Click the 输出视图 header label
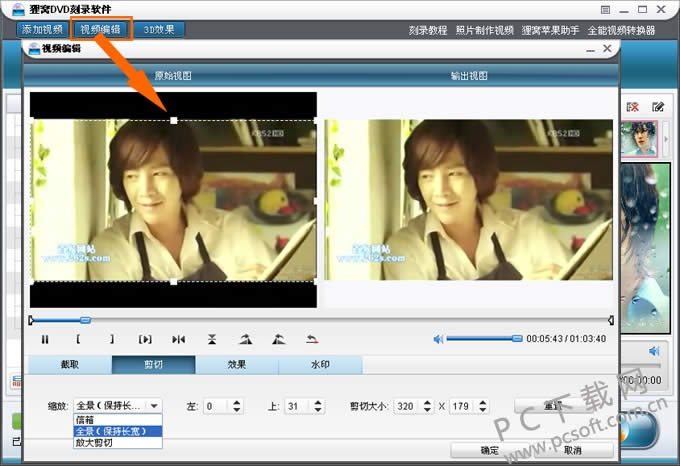 (469, 76)
